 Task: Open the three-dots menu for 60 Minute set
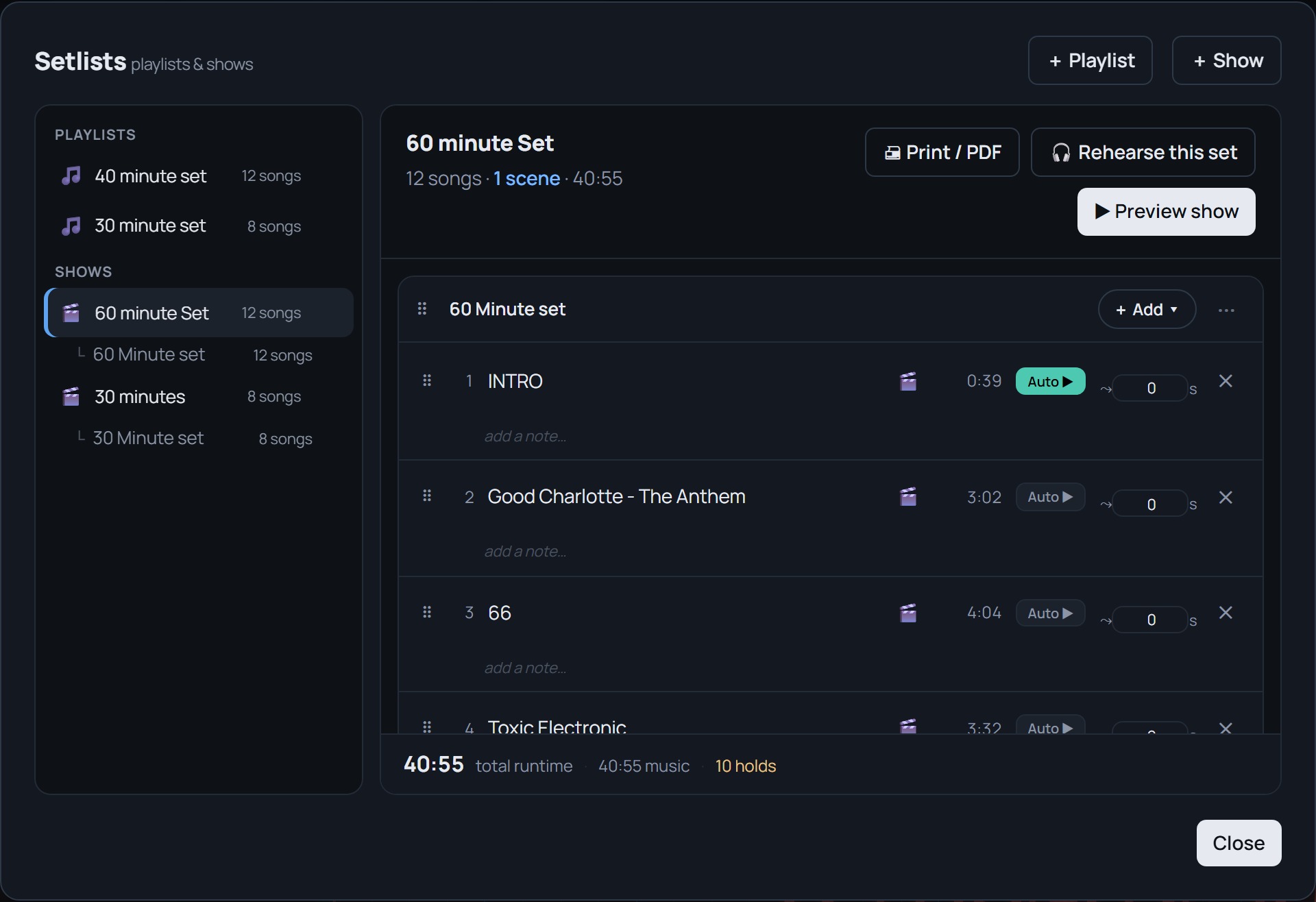pos(1226,310)
